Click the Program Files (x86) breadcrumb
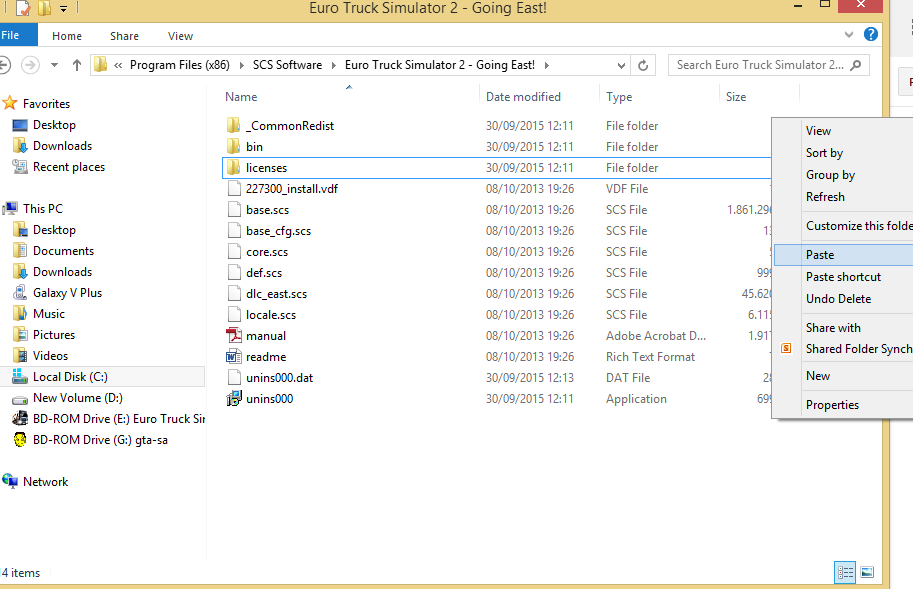This screenshot has width=913, height=589. coord(179,65)
